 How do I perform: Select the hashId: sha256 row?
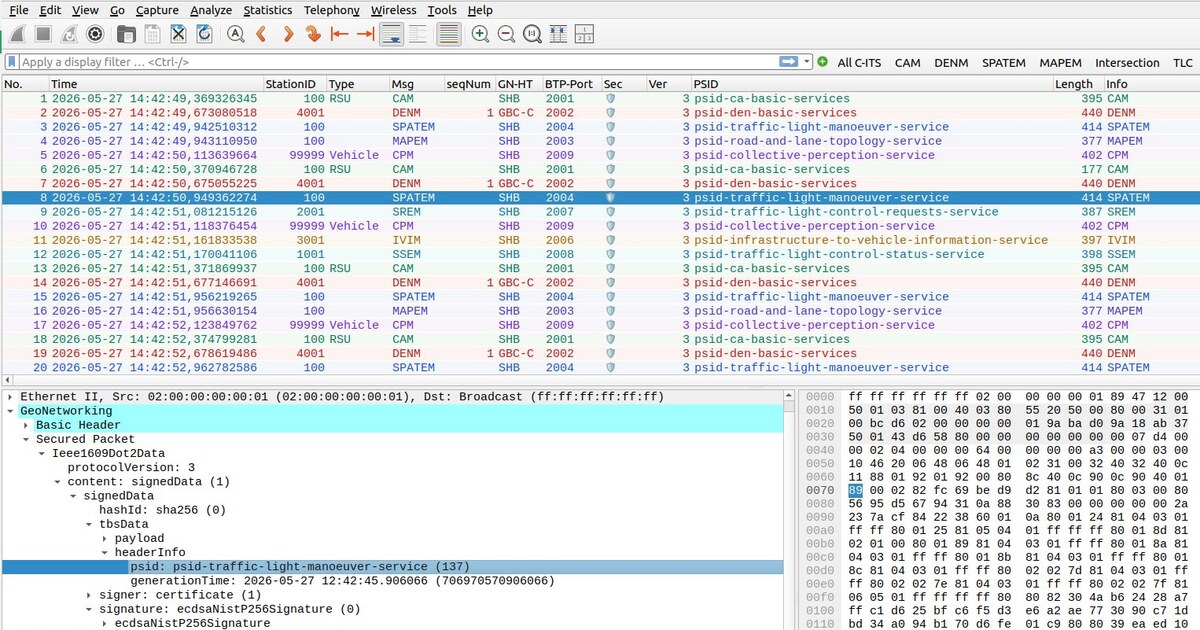393,510
